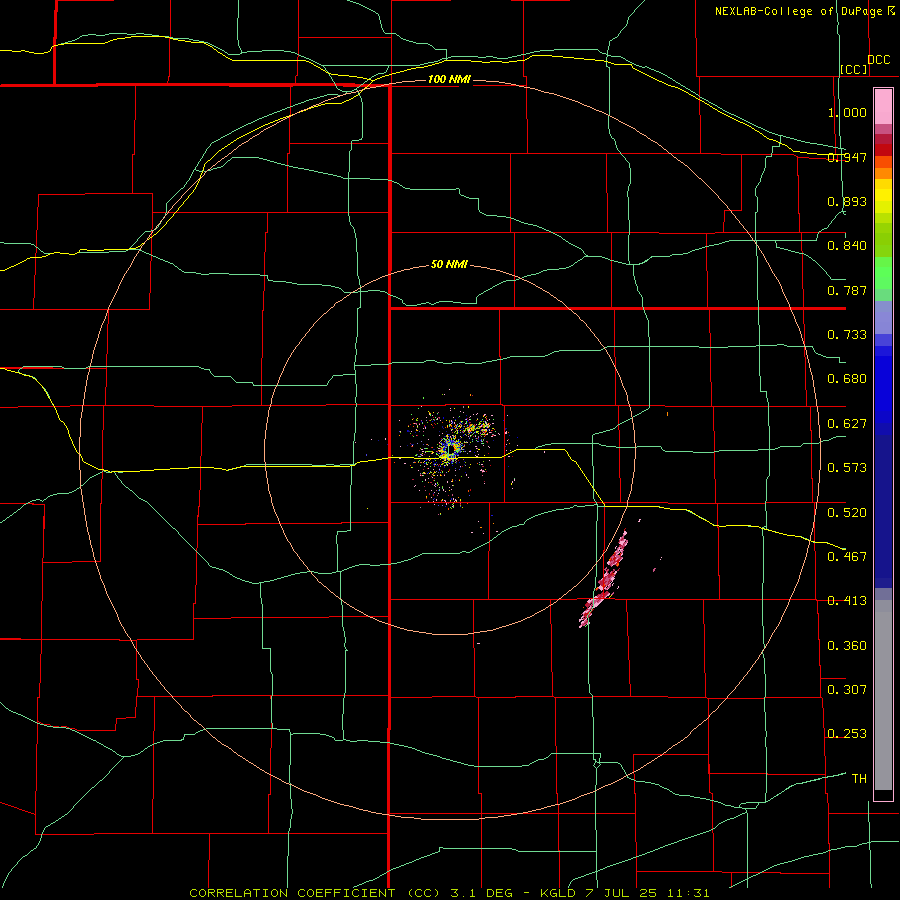
Task: Click the ground clutter cluster at radar center
Action: [x=451, y=448]
